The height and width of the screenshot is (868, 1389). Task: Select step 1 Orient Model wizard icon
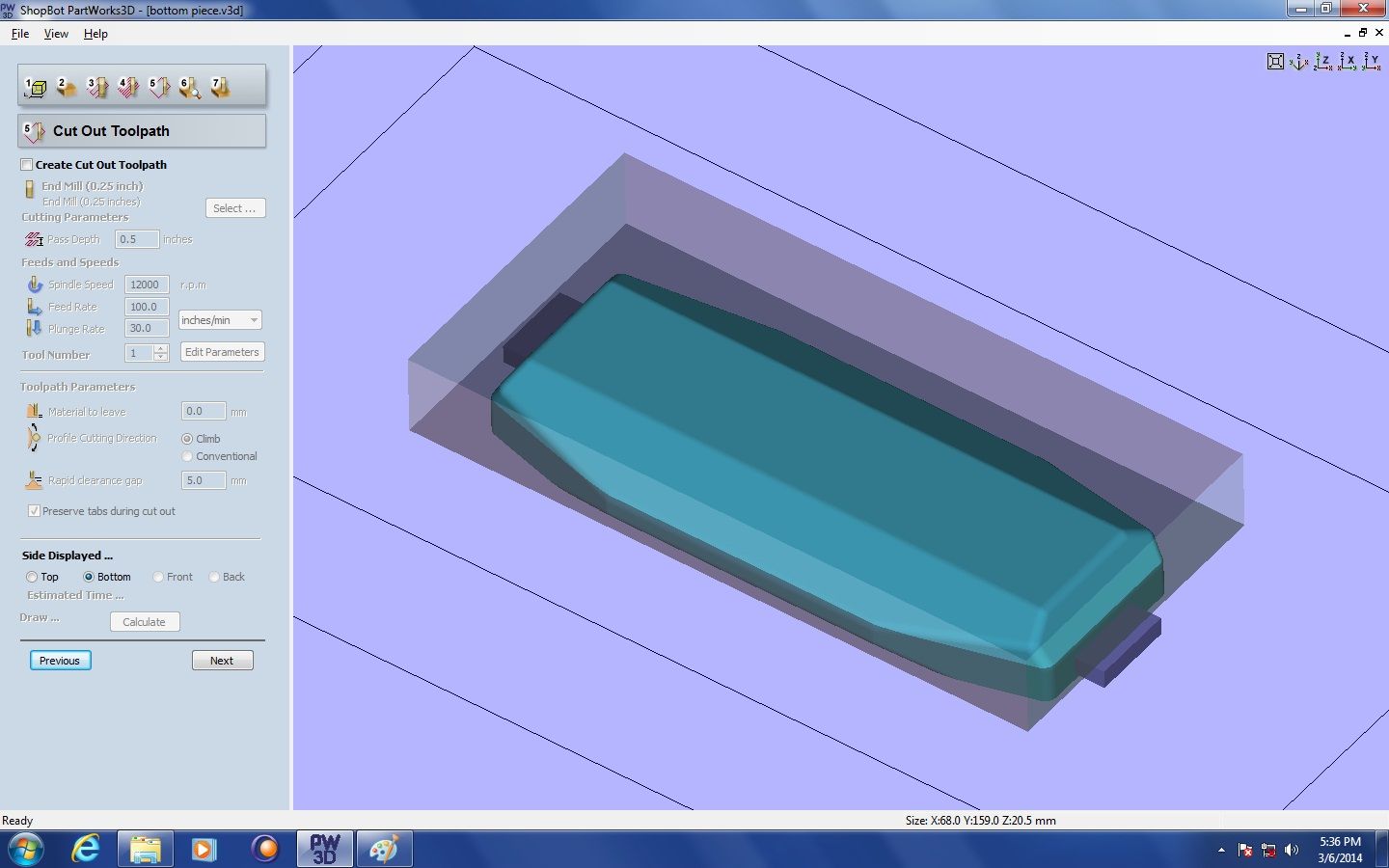point(36,87)
